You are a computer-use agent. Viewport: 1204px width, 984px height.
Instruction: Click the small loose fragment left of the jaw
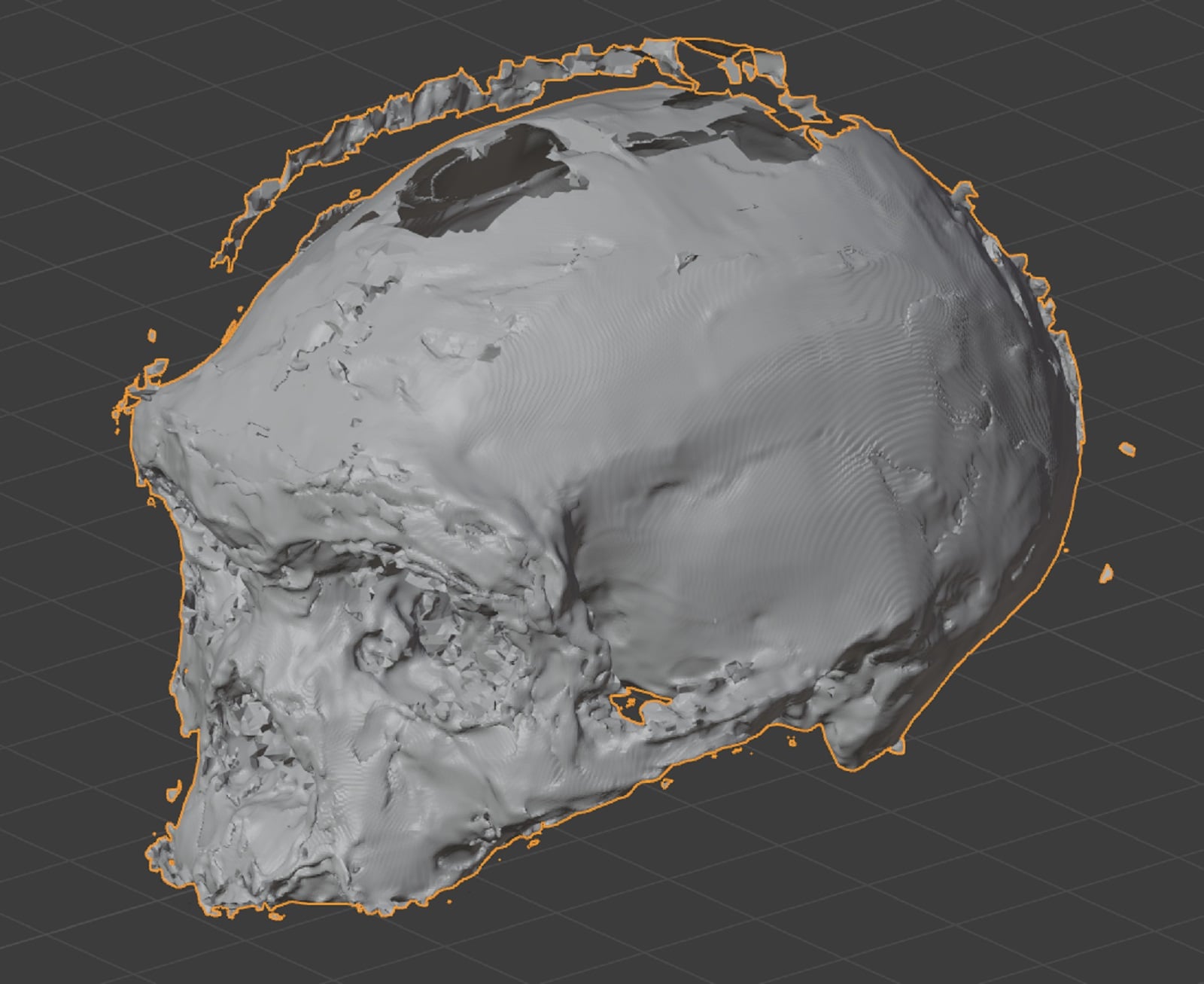(x=174, y=791)
